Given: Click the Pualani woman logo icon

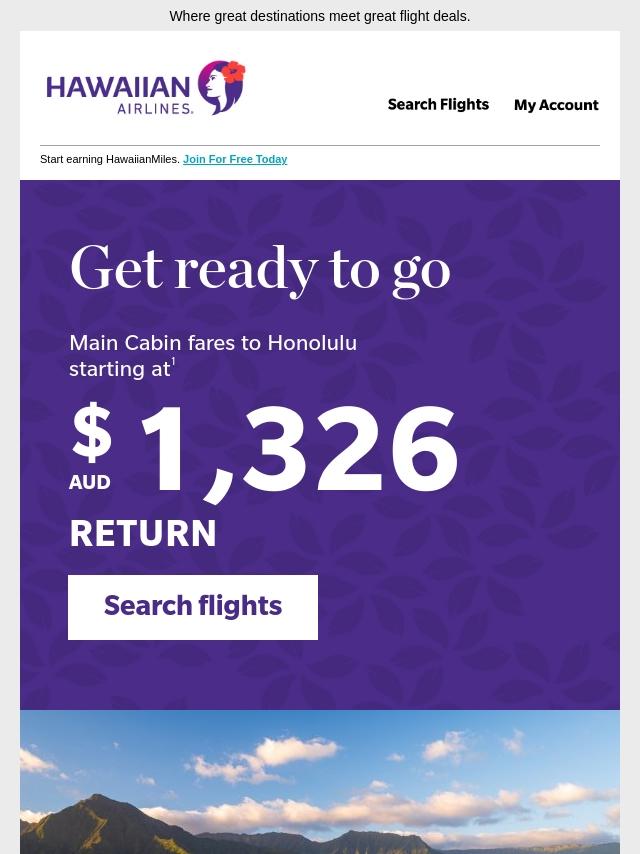Looking at the screenshot, I should coord(221,87).
